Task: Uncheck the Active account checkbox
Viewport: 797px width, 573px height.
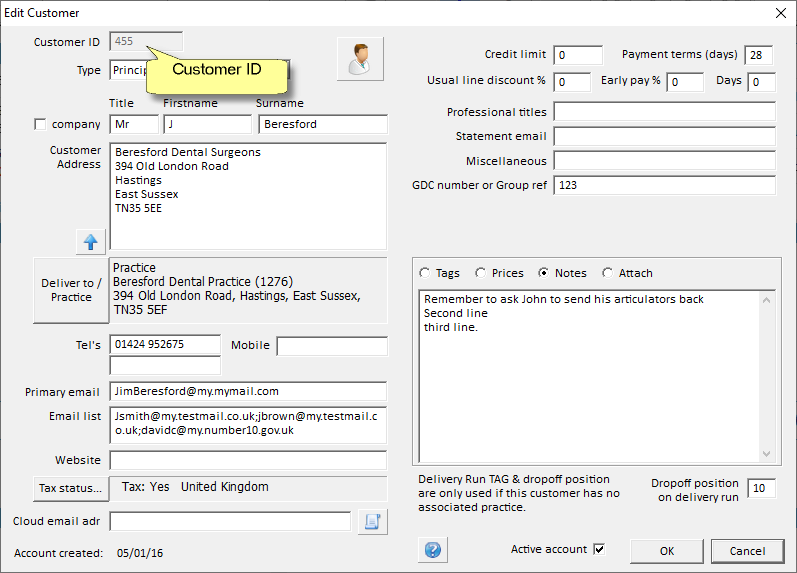Action: (x=599, y=549)
